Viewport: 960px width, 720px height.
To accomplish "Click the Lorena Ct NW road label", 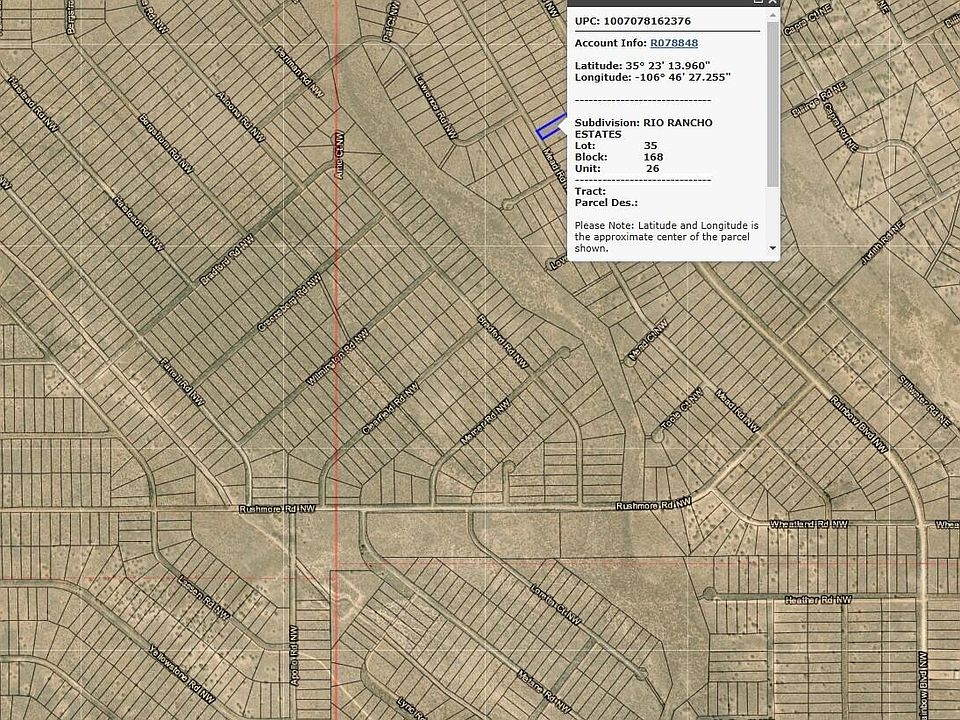I will 556,605.
